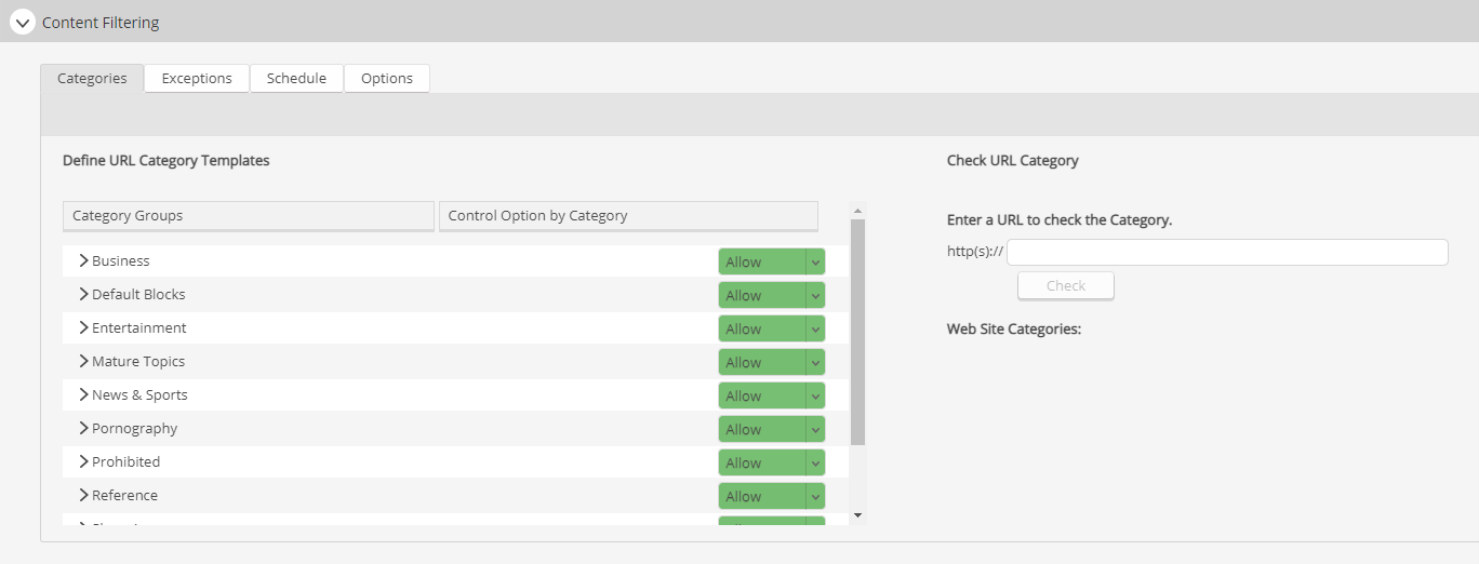
Task: Click the Web Site Categories label
Action: (1014, 329)
